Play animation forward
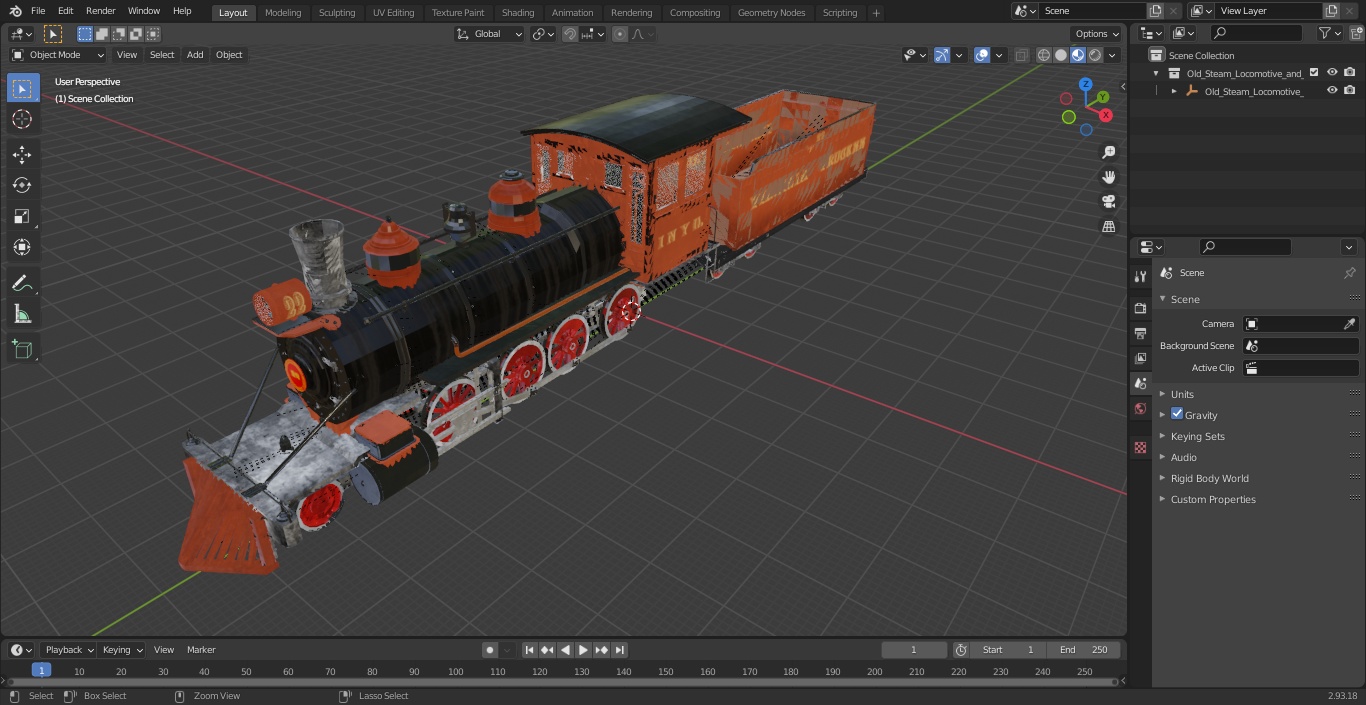This screenshot has width=1366, height=705. point(583,650)
